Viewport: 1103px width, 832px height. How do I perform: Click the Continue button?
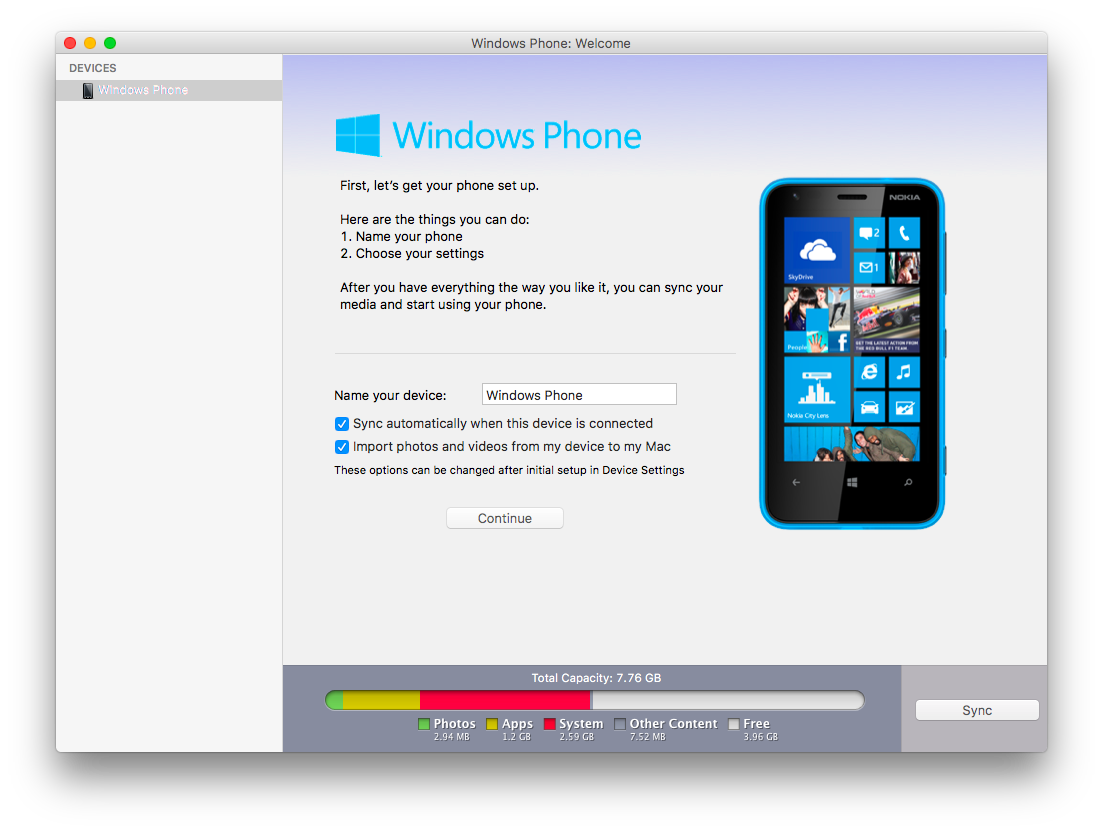(504, 518)
